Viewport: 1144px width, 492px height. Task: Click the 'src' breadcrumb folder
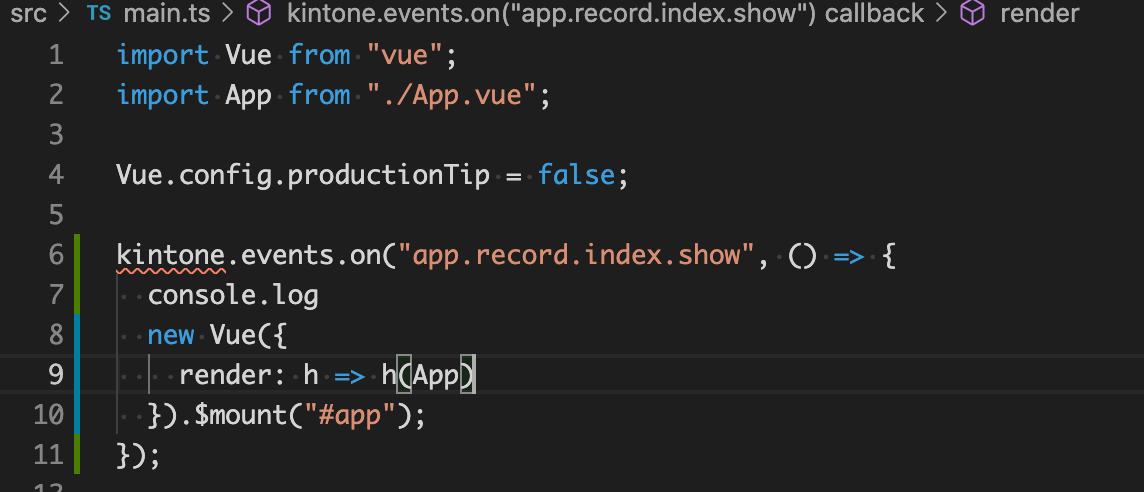pyautogui.click(x=28, y=12)
